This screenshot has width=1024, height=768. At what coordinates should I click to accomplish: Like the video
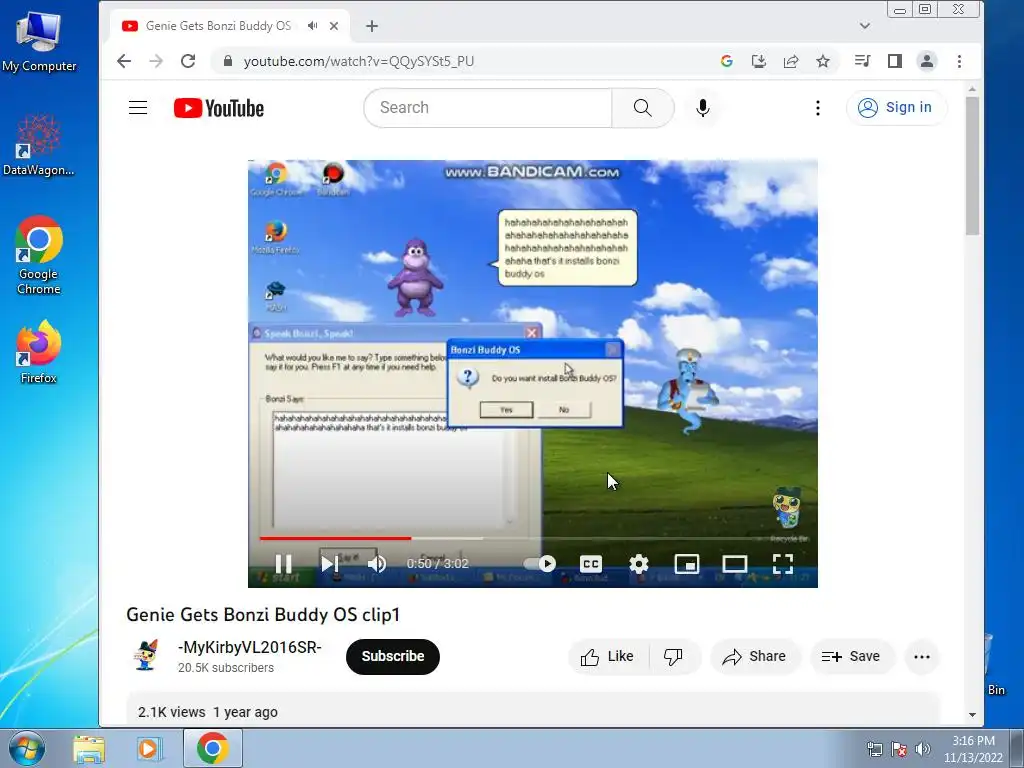(607, 656)
